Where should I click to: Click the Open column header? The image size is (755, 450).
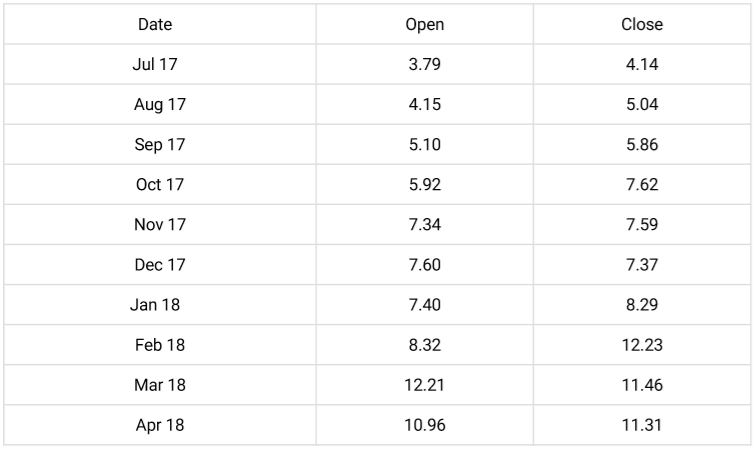pos(425,25)
